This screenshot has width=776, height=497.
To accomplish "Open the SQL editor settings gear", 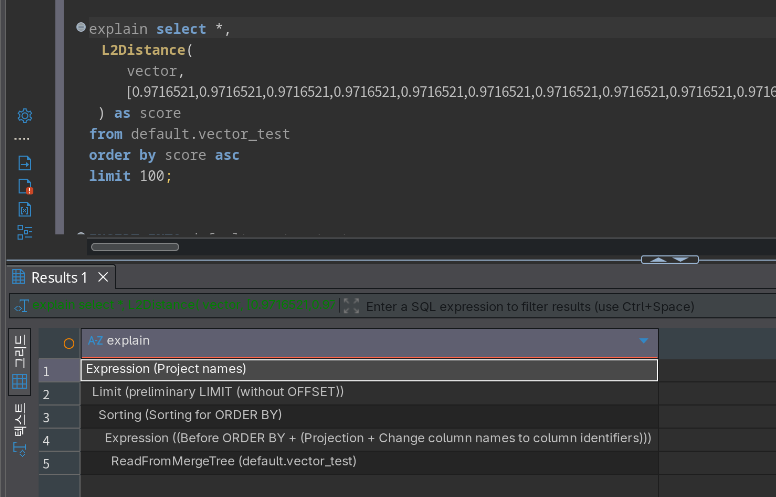I will [x=25, y=116].
